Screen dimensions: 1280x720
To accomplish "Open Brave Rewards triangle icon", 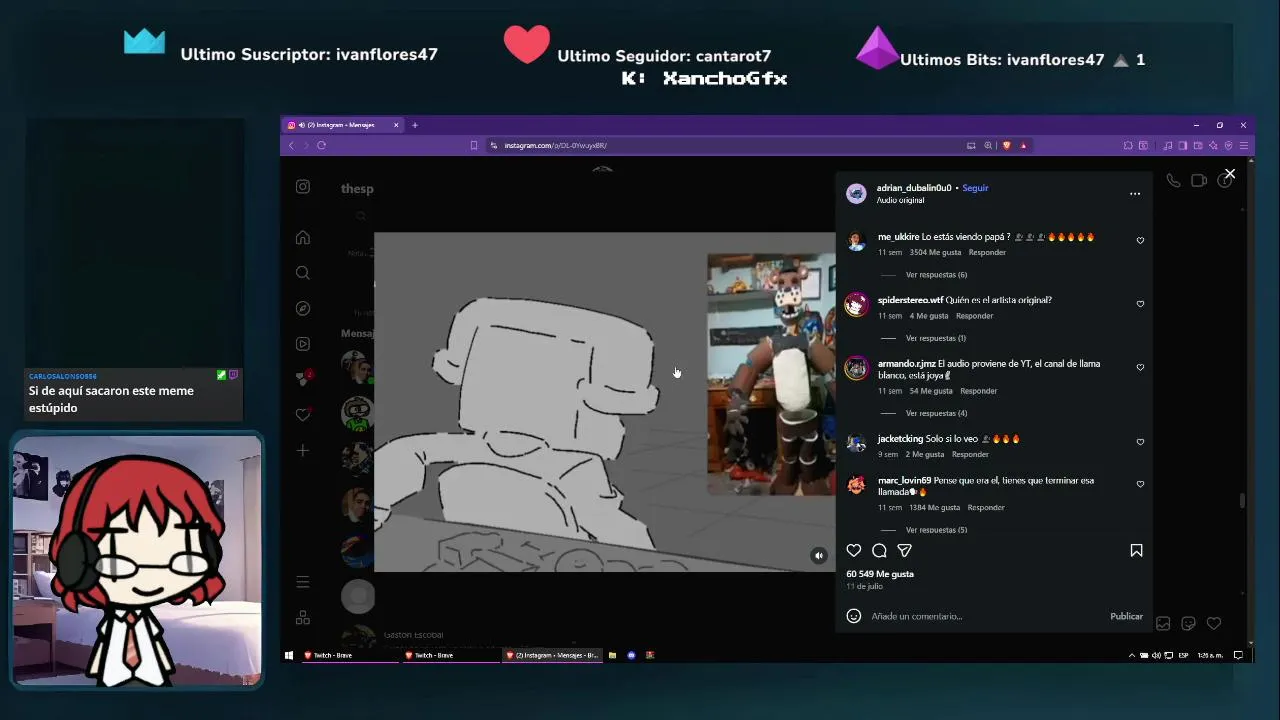I will tap(1023, 145).
